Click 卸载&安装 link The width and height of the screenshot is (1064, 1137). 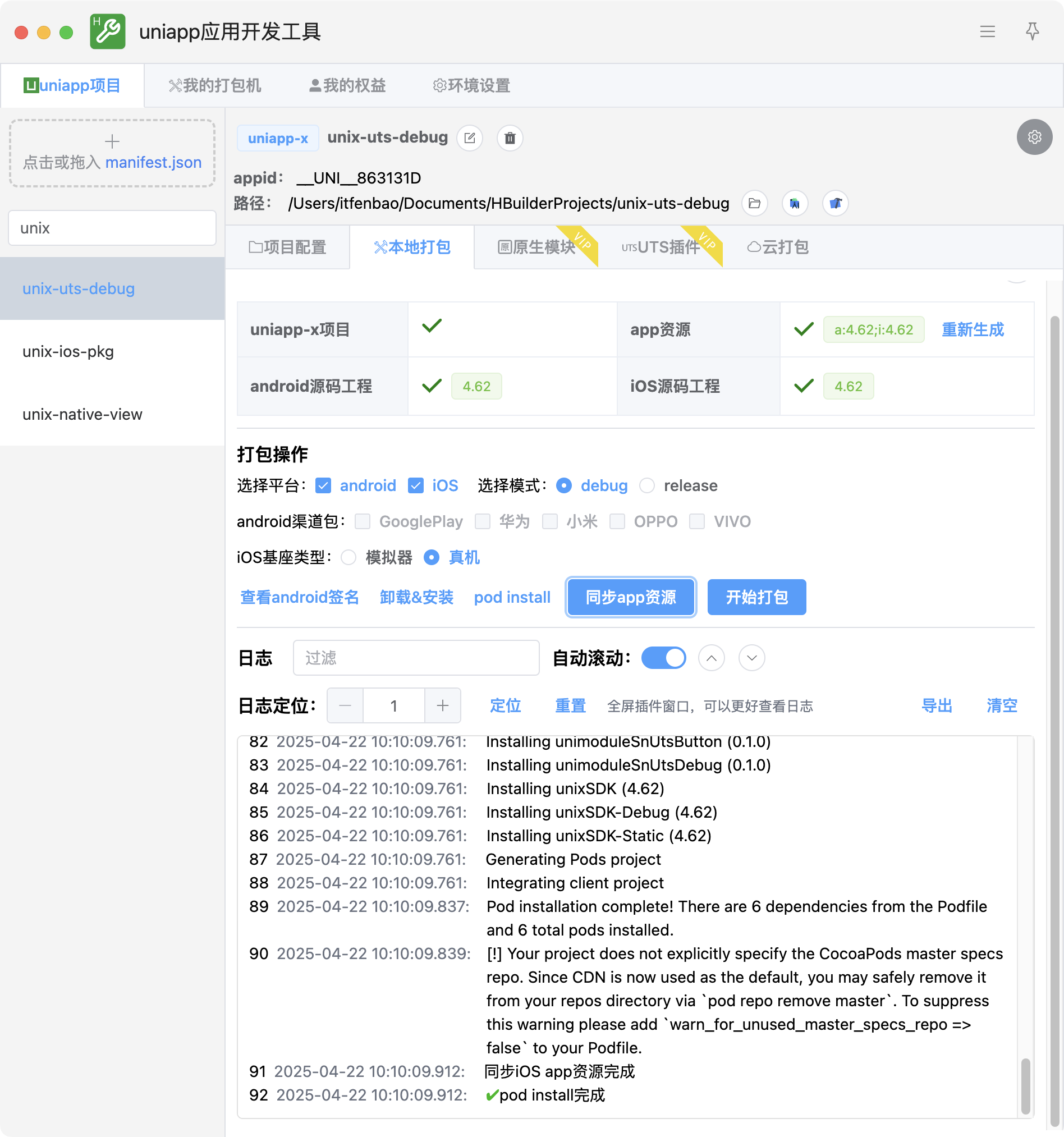point(416,597)
